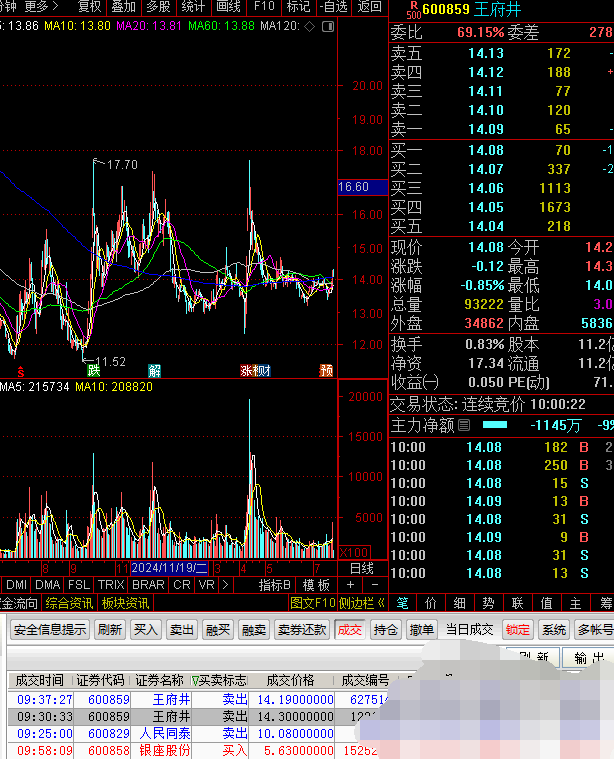Open the 买卖标志 column filter triangle

[x=195, y=681]
